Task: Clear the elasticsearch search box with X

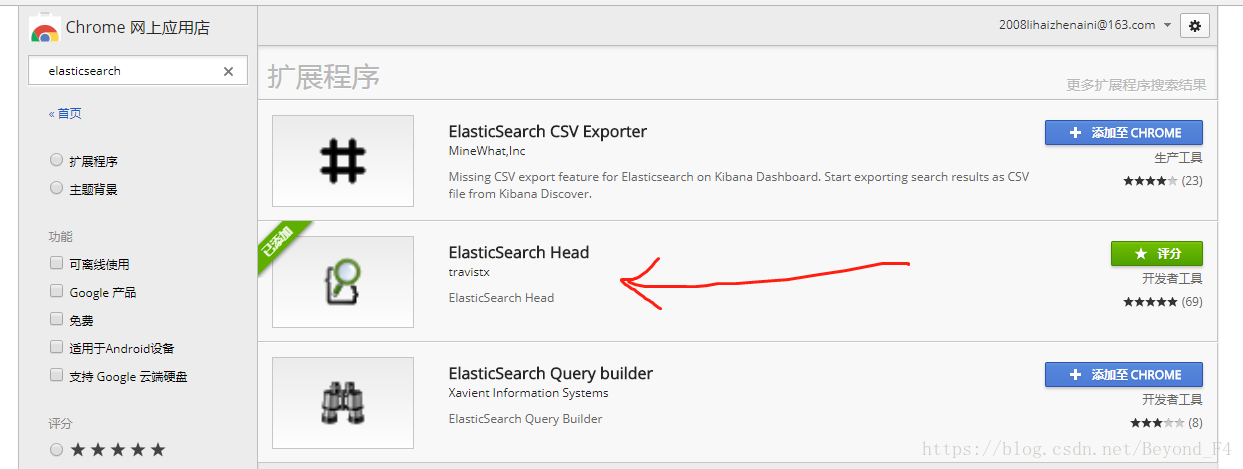Action: coord(228,71)
